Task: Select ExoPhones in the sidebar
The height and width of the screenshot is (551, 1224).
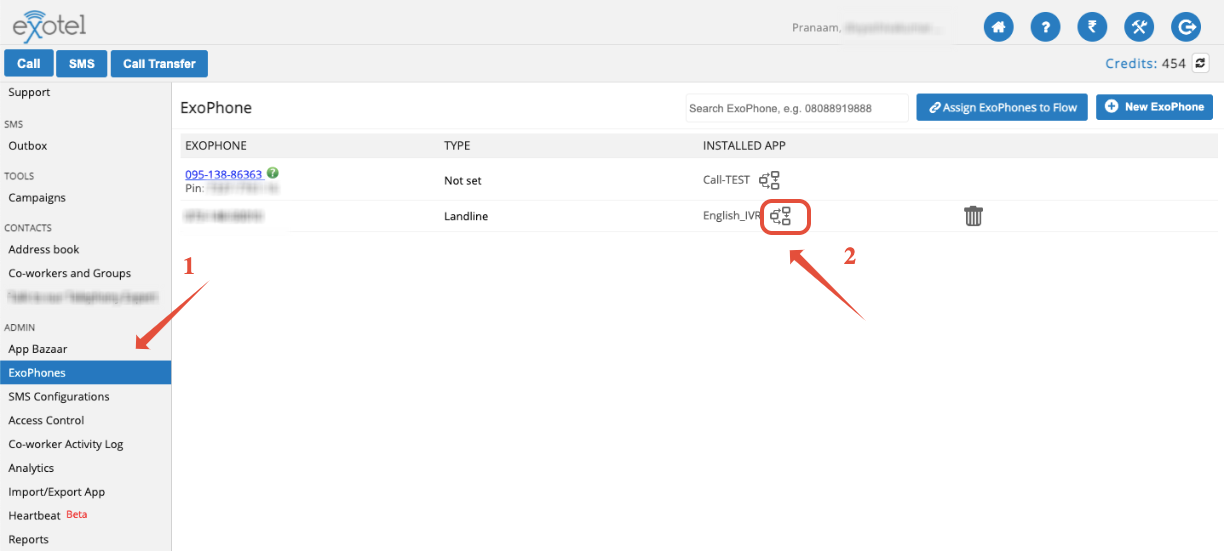Action: click(85, 373)
